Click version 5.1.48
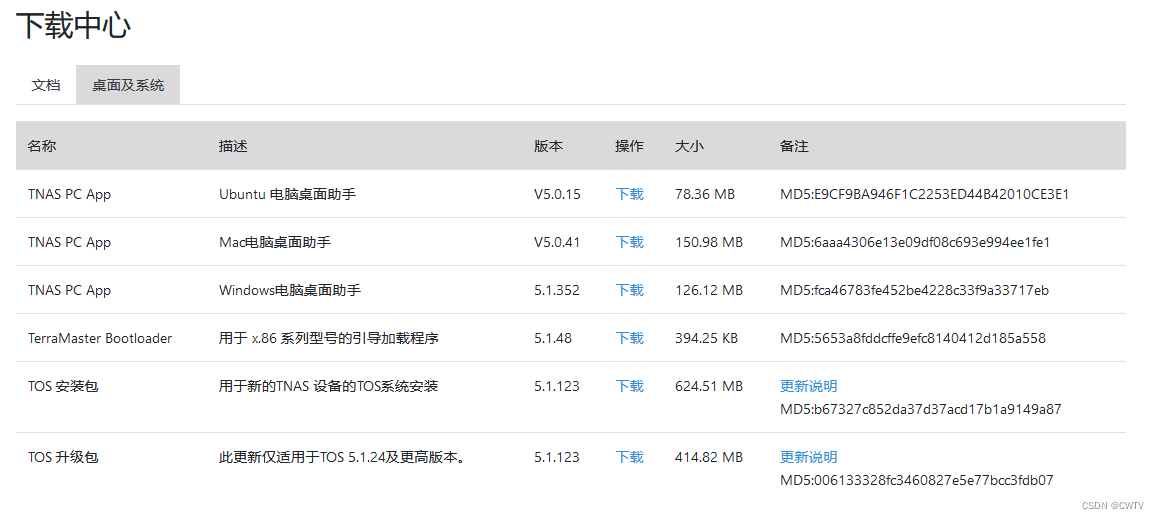1159x519 pixels. 553,339
